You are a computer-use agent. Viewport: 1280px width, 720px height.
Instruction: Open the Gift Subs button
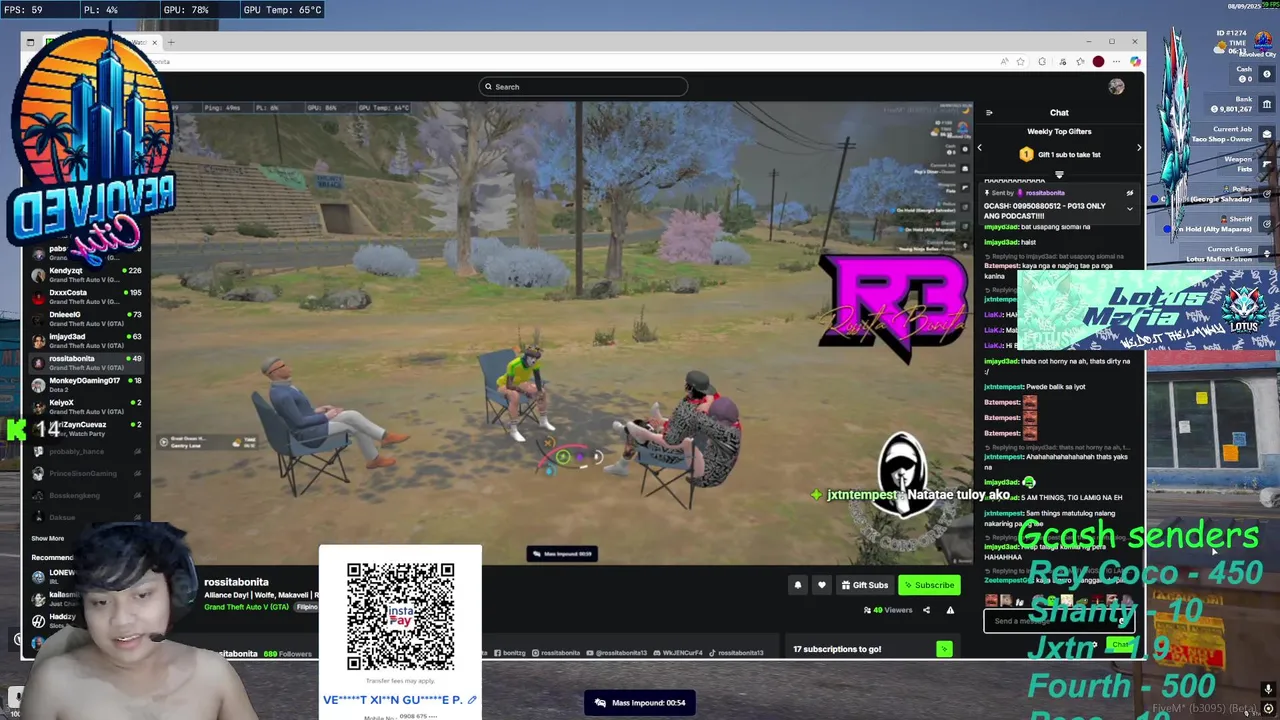pyautogui.click(x=864, y=585)
